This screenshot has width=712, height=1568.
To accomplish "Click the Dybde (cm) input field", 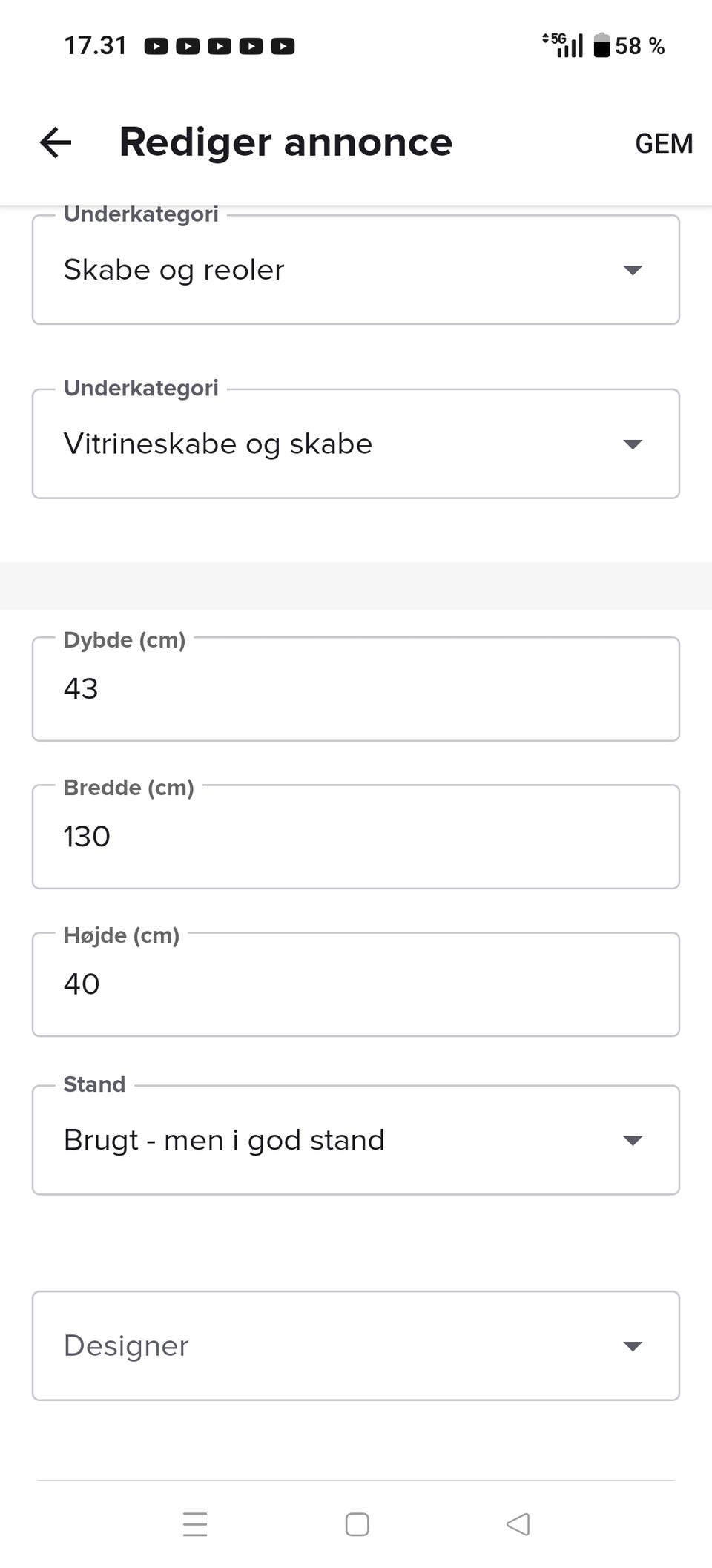I will [x=356, y=689].
